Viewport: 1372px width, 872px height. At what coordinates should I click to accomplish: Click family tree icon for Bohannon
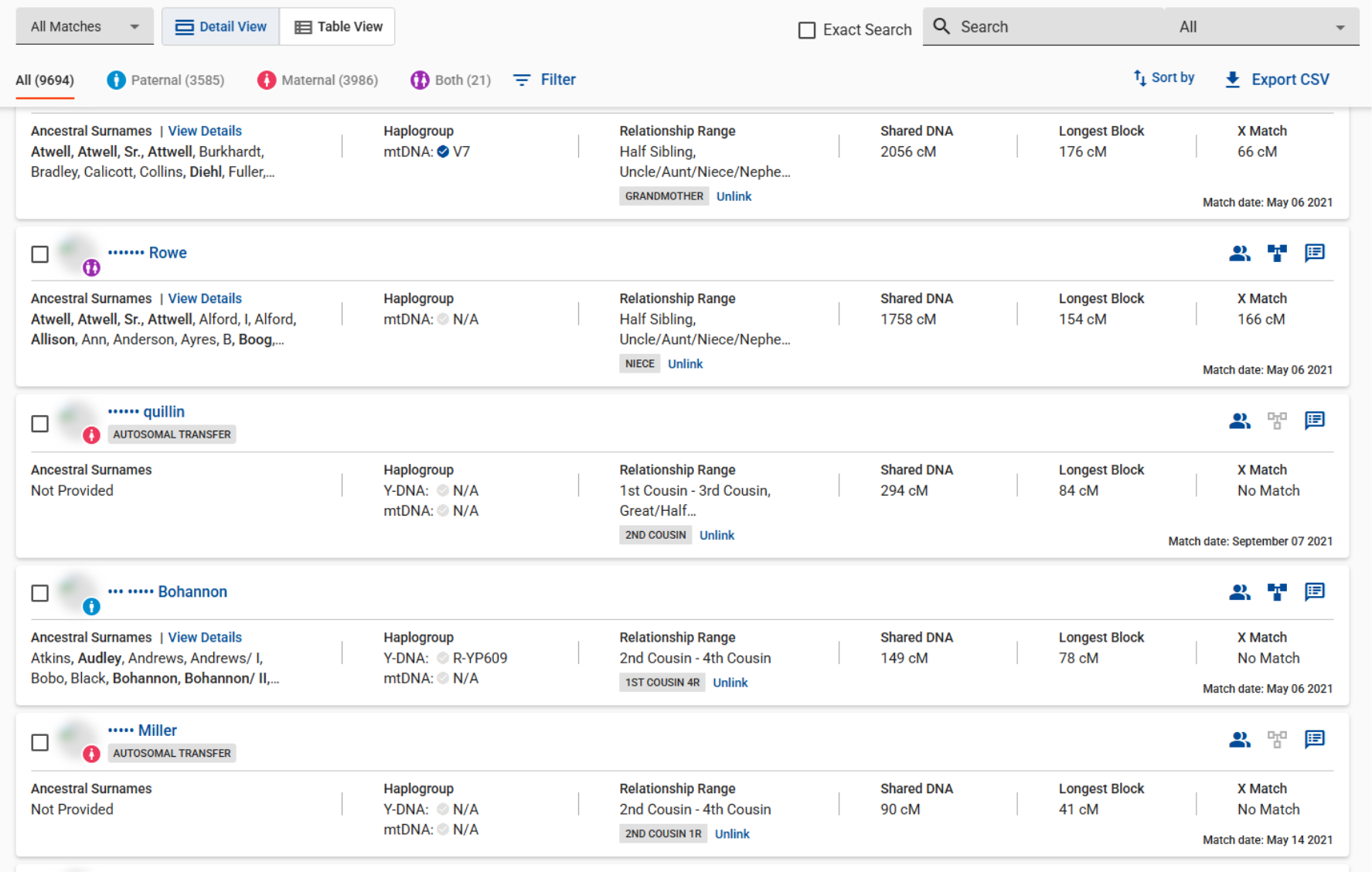click(x=1277, y=592)
